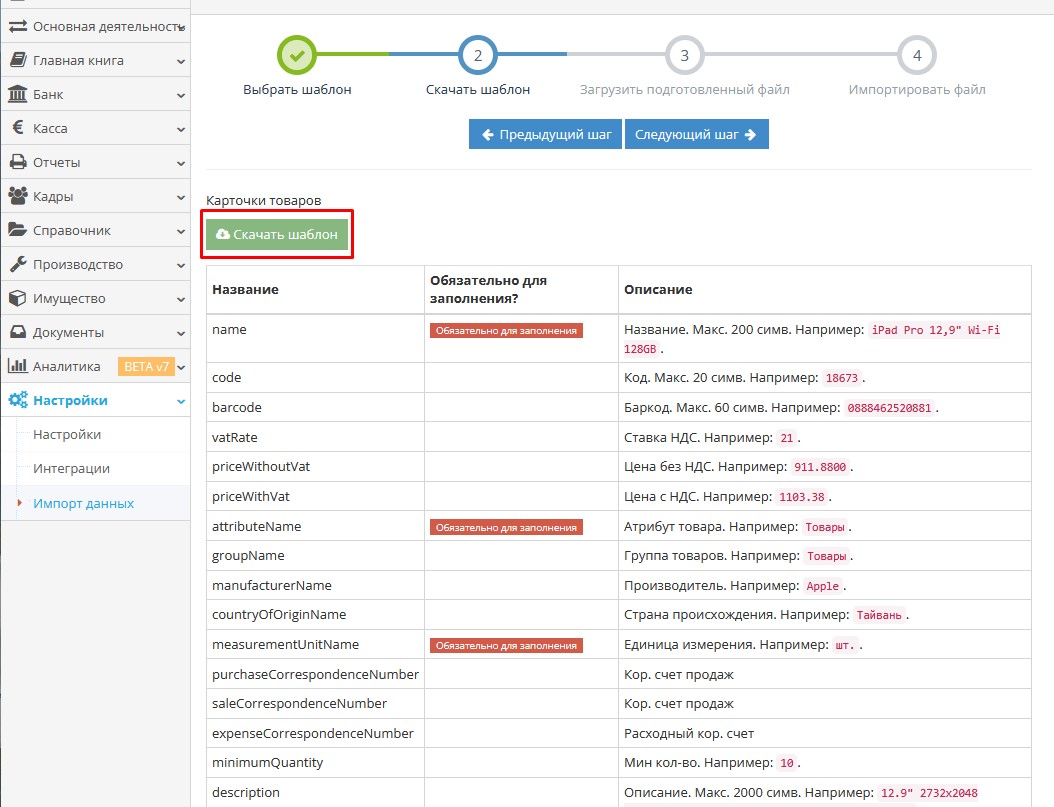Expand the Главная книга menu chevron
Image resolution: width=1054 pixels, height=807 pixels.
(x=181, y=61)
